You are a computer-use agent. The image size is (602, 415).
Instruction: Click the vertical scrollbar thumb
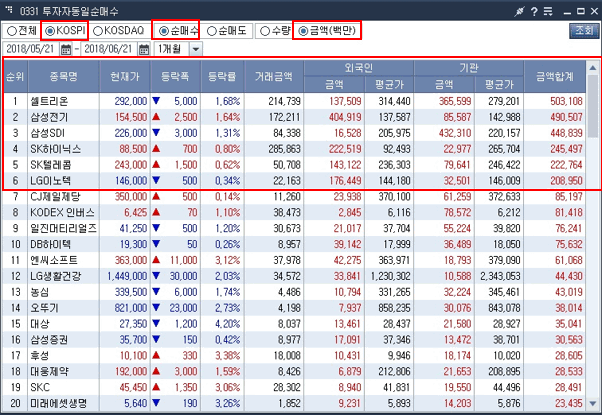pyautogui.click(x=593, y=106)
